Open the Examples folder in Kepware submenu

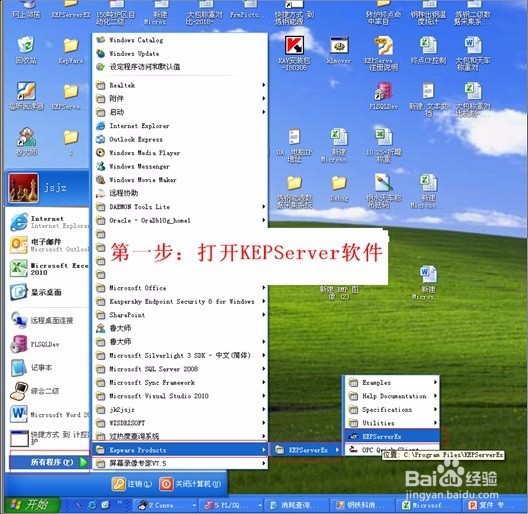pos(392,383)
